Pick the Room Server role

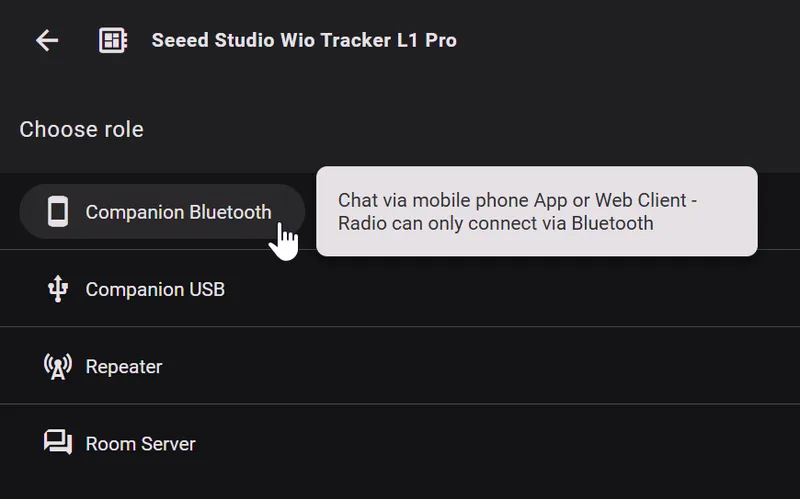(140, 443)
